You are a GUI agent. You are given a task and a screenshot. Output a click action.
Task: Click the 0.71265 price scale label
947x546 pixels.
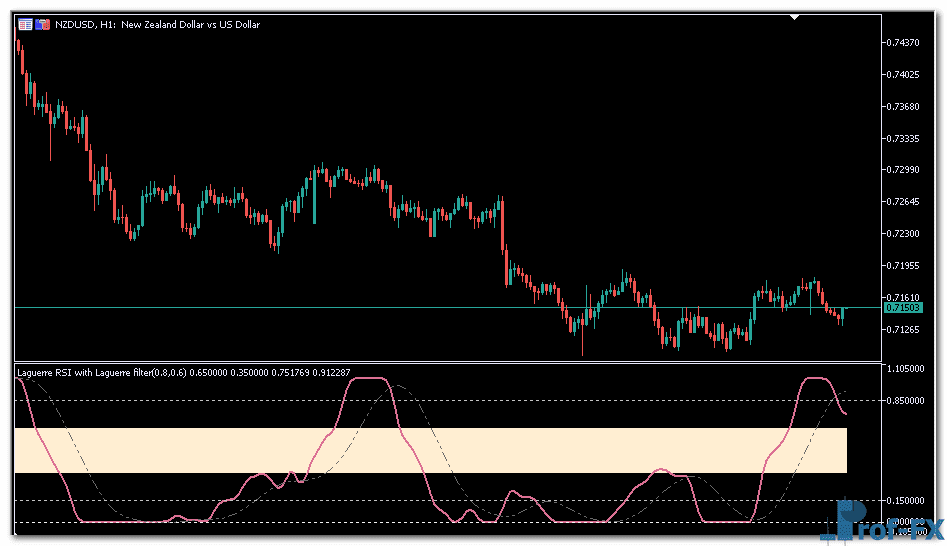tap(903, 329)
